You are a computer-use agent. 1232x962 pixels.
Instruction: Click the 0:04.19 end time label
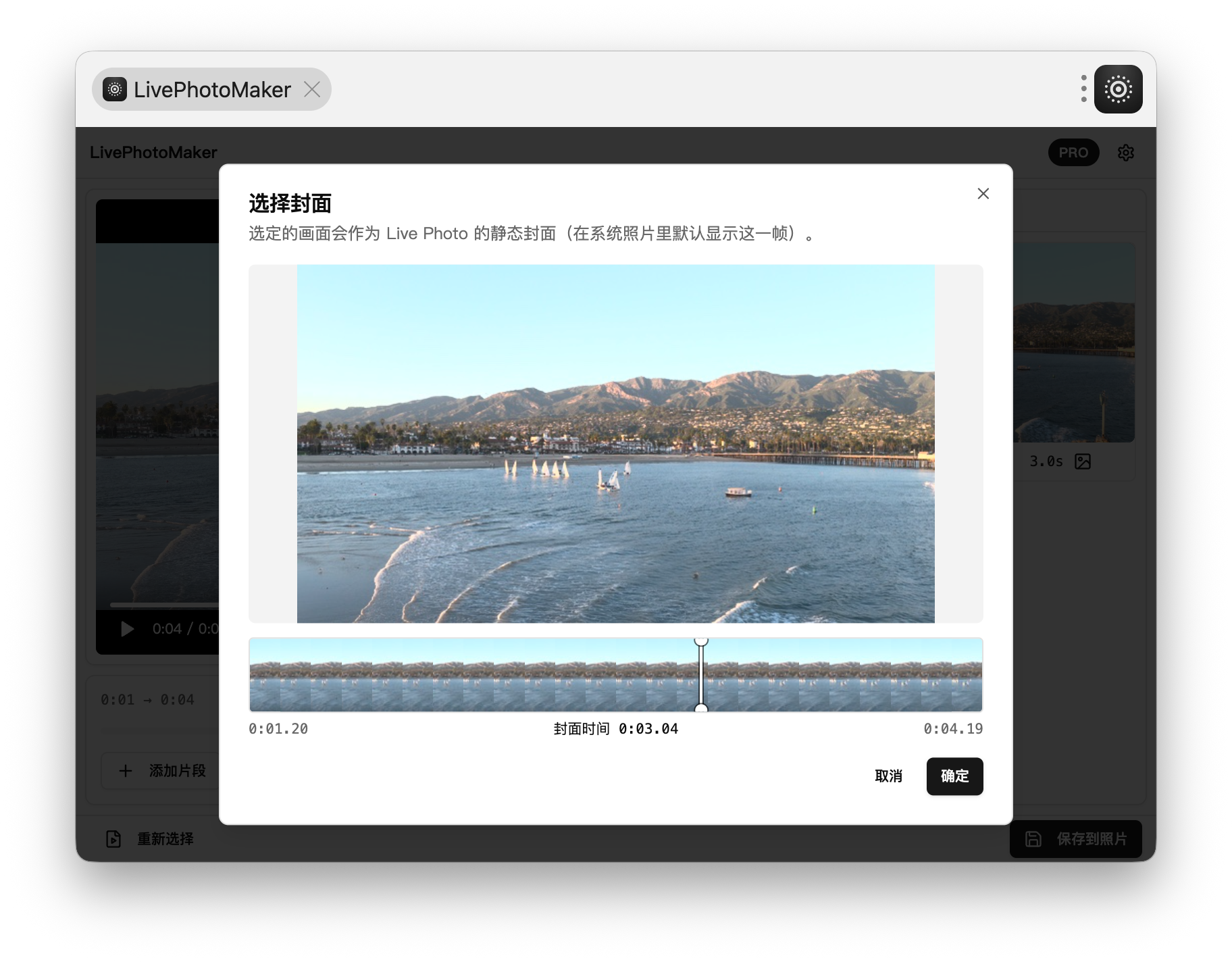pos(953,729)
